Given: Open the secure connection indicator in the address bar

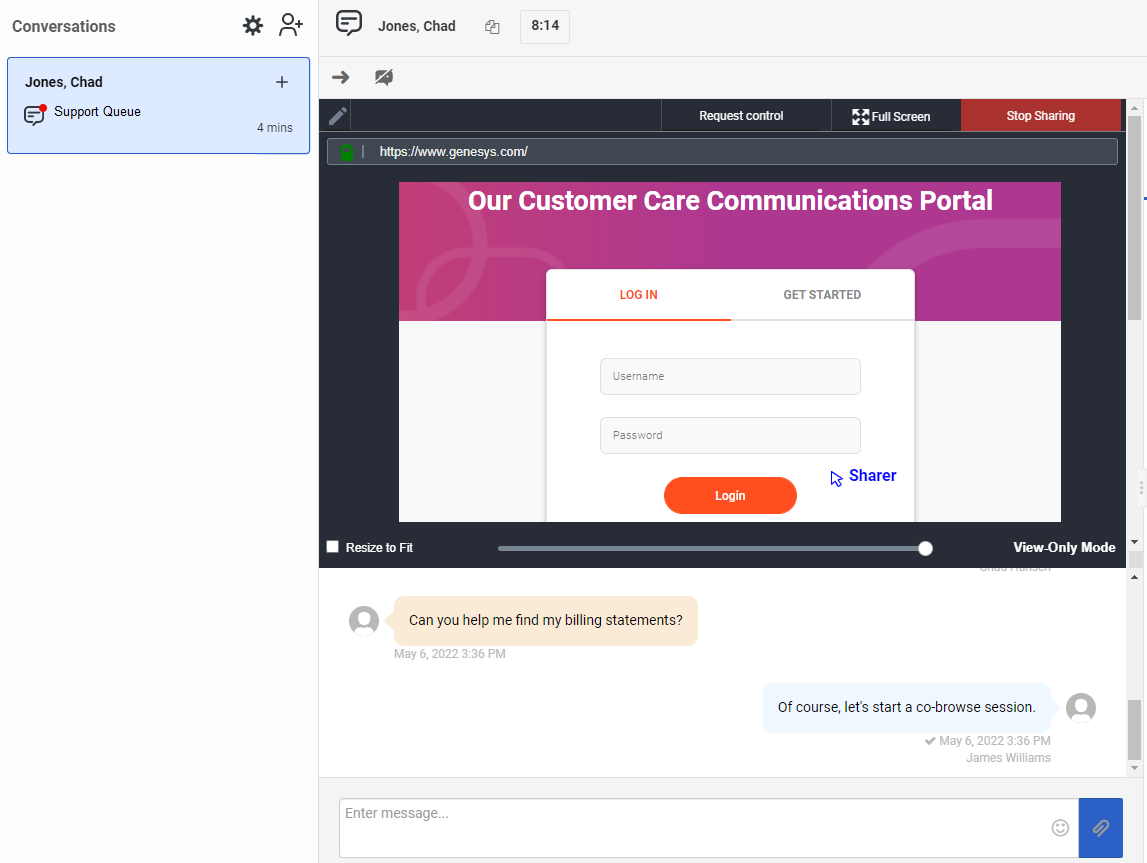Looking at the screenshot, I should pyautogui.click(x=347, y=151).
